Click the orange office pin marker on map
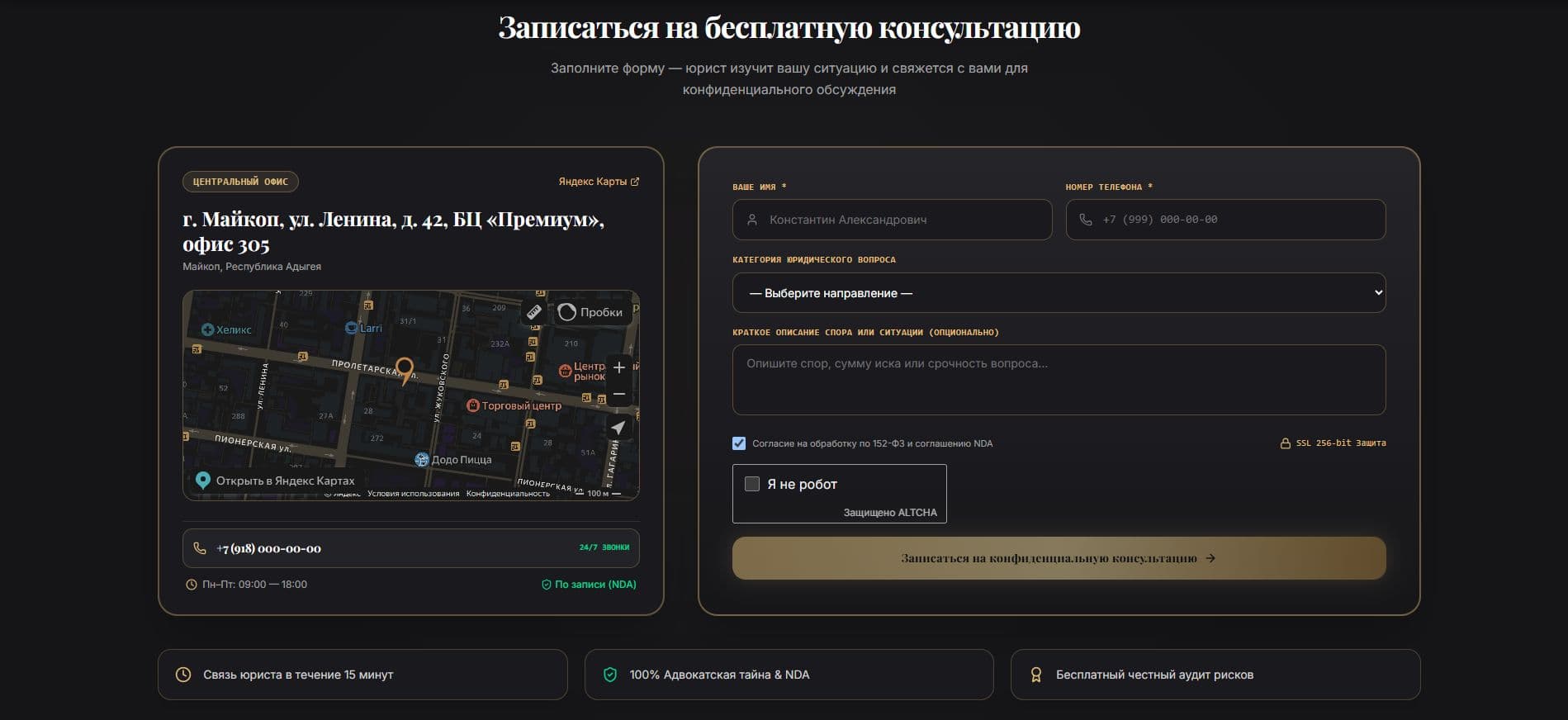Viewport: 1568px width, 720px height. click(x=405, y=371)
